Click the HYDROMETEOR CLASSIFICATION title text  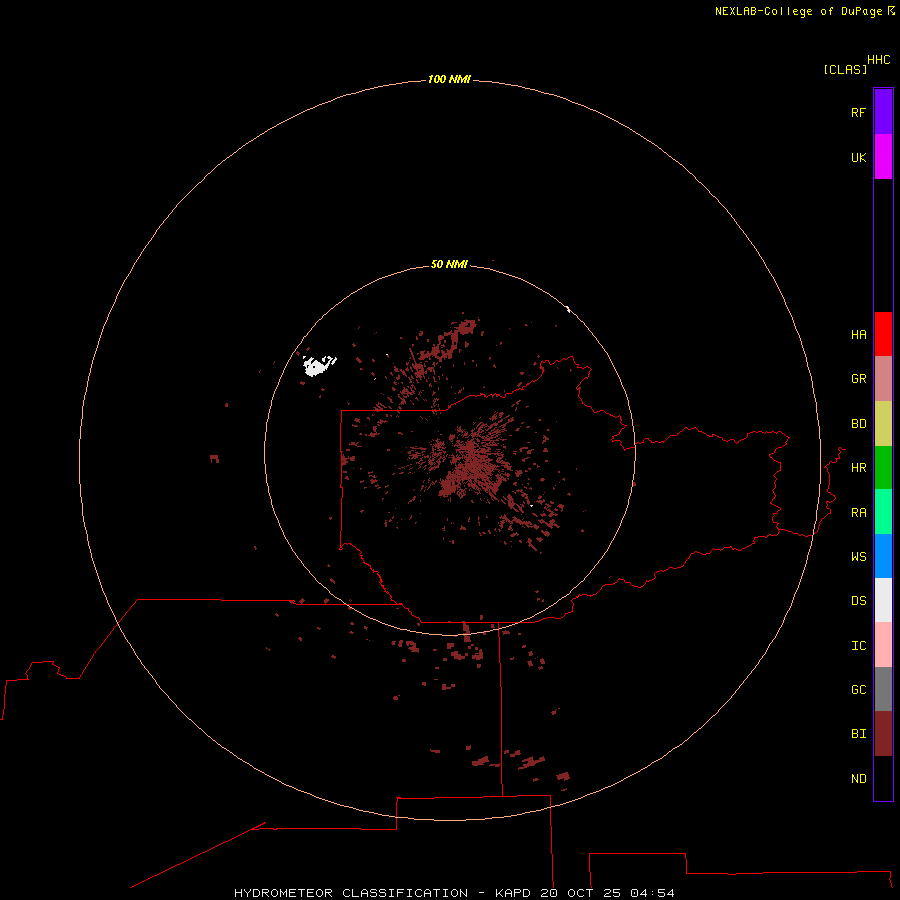(x=351, y=893)
